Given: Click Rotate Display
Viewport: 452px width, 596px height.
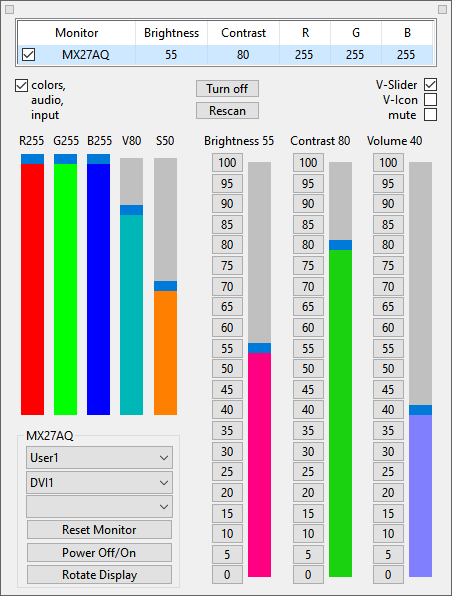Looking at the screenshot, I should pyautogui.click(x=99, y=575).
